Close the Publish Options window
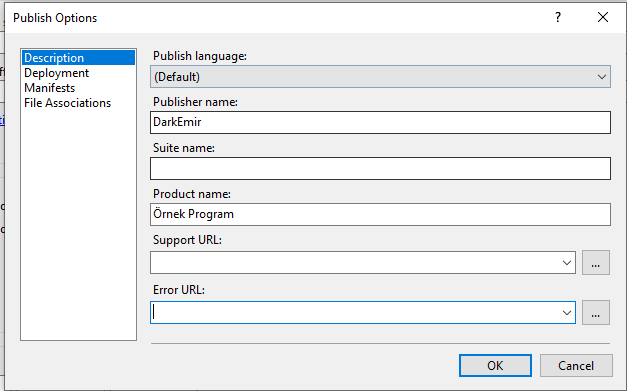 pos(603,17)
